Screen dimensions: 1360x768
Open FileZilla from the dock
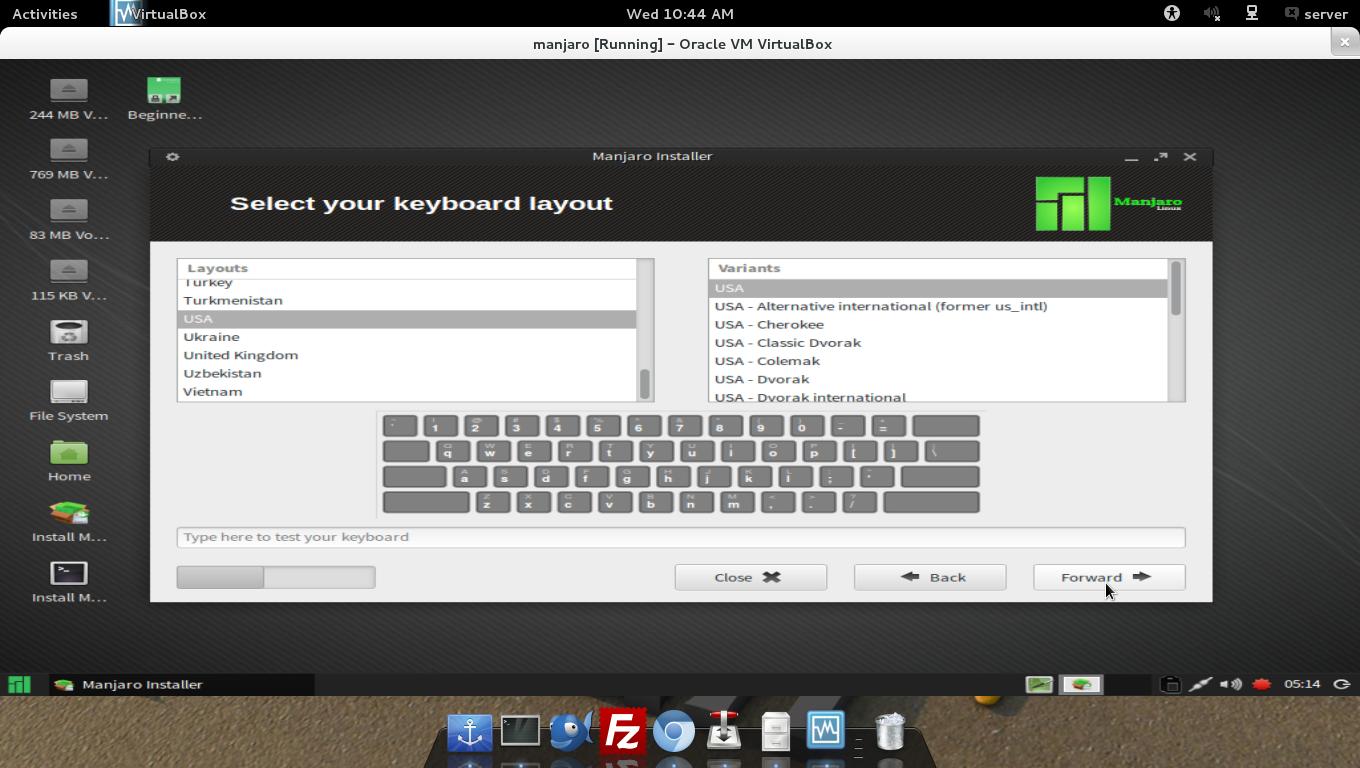pyautogui.click(x=622, y=732)
